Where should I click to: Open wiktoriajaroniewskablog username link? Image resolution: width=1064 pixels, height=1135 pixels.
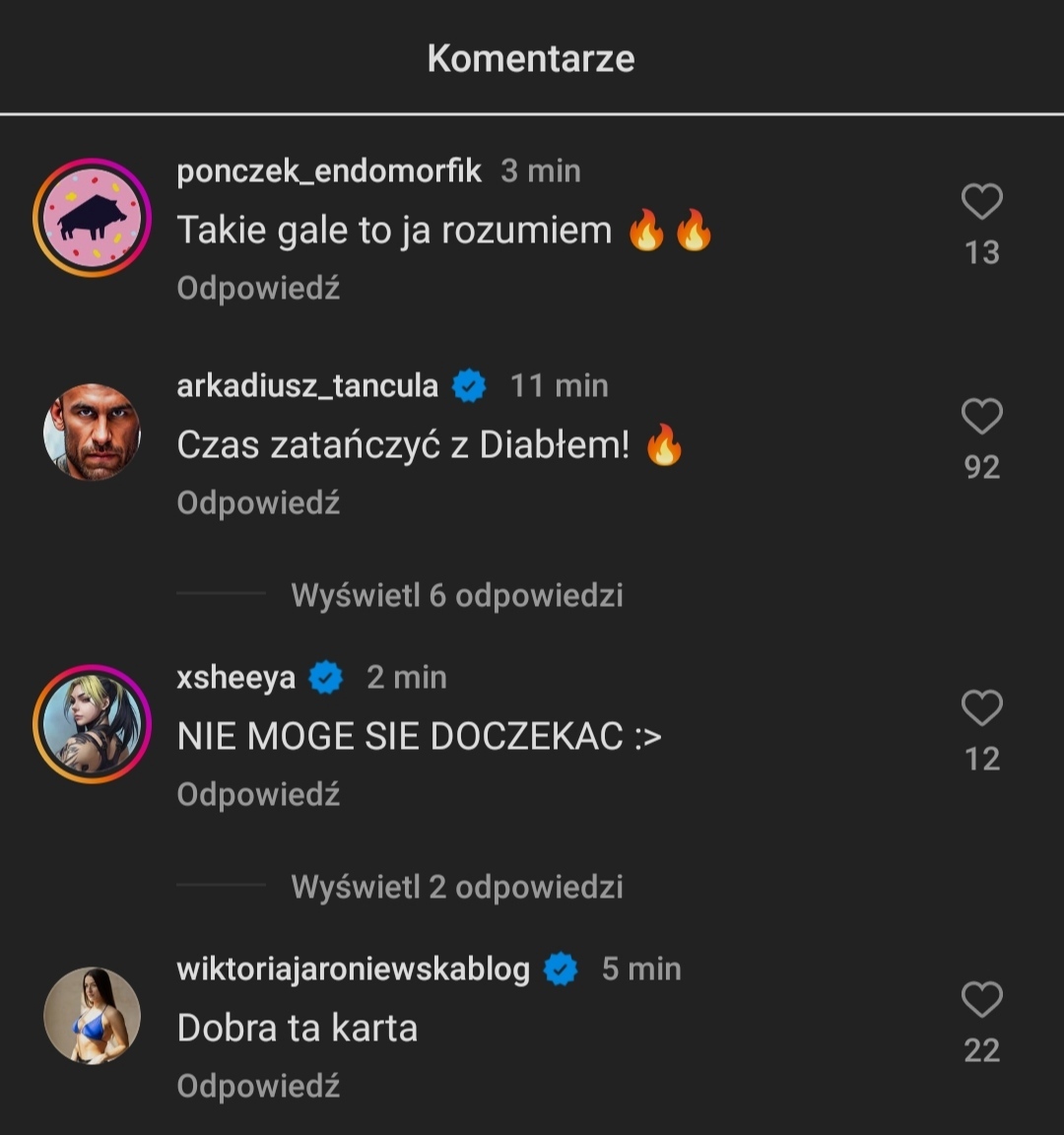point(353,969)
